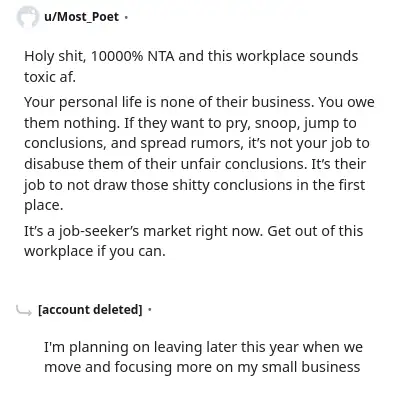Click the phrase 'pry, snoop, jump to'

[x=291, y=123]
